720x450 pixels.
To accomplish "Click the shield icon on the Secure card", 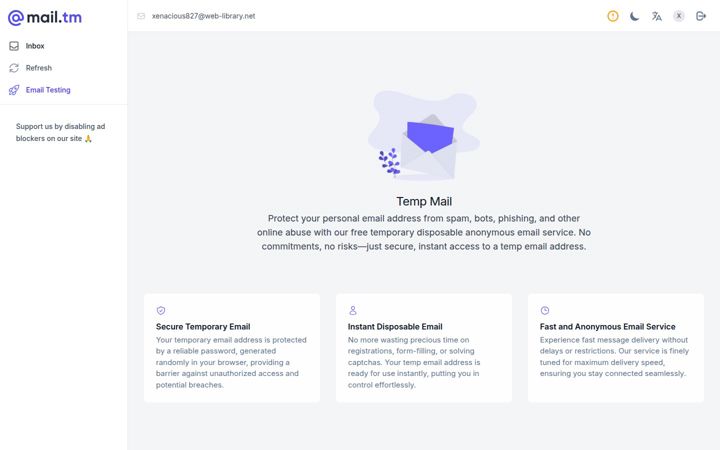I will pyautogui.click(x=161, y=310).
